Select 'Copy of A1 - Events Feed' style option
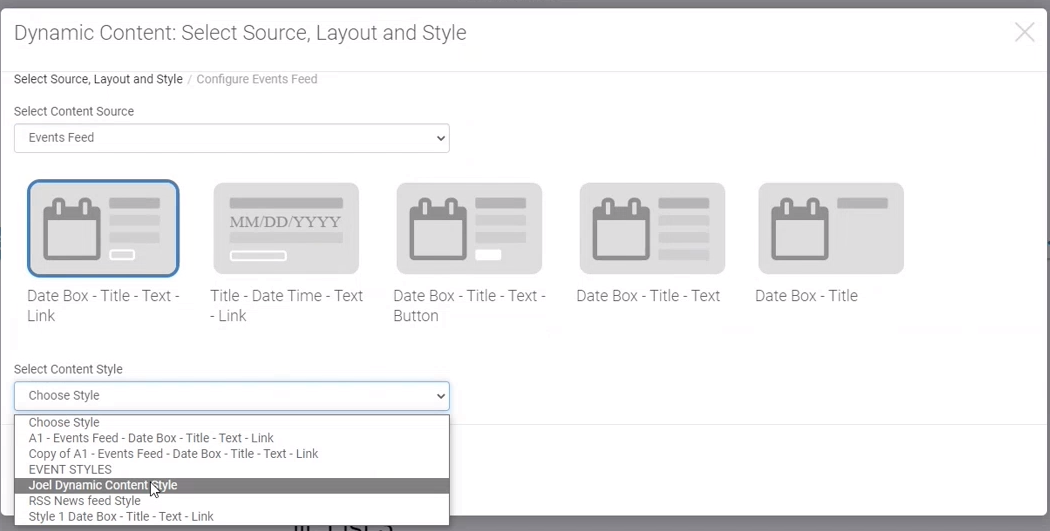Viewport: 1050px width, 531px height. point(173,454)
